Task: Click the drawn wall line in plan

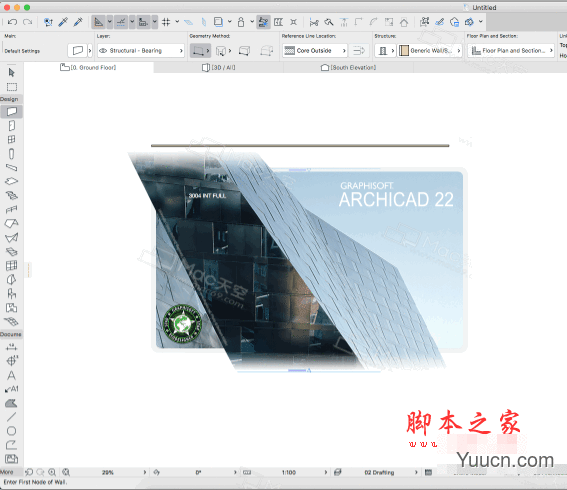Action: pyautogui.click(x=300, y=145)
